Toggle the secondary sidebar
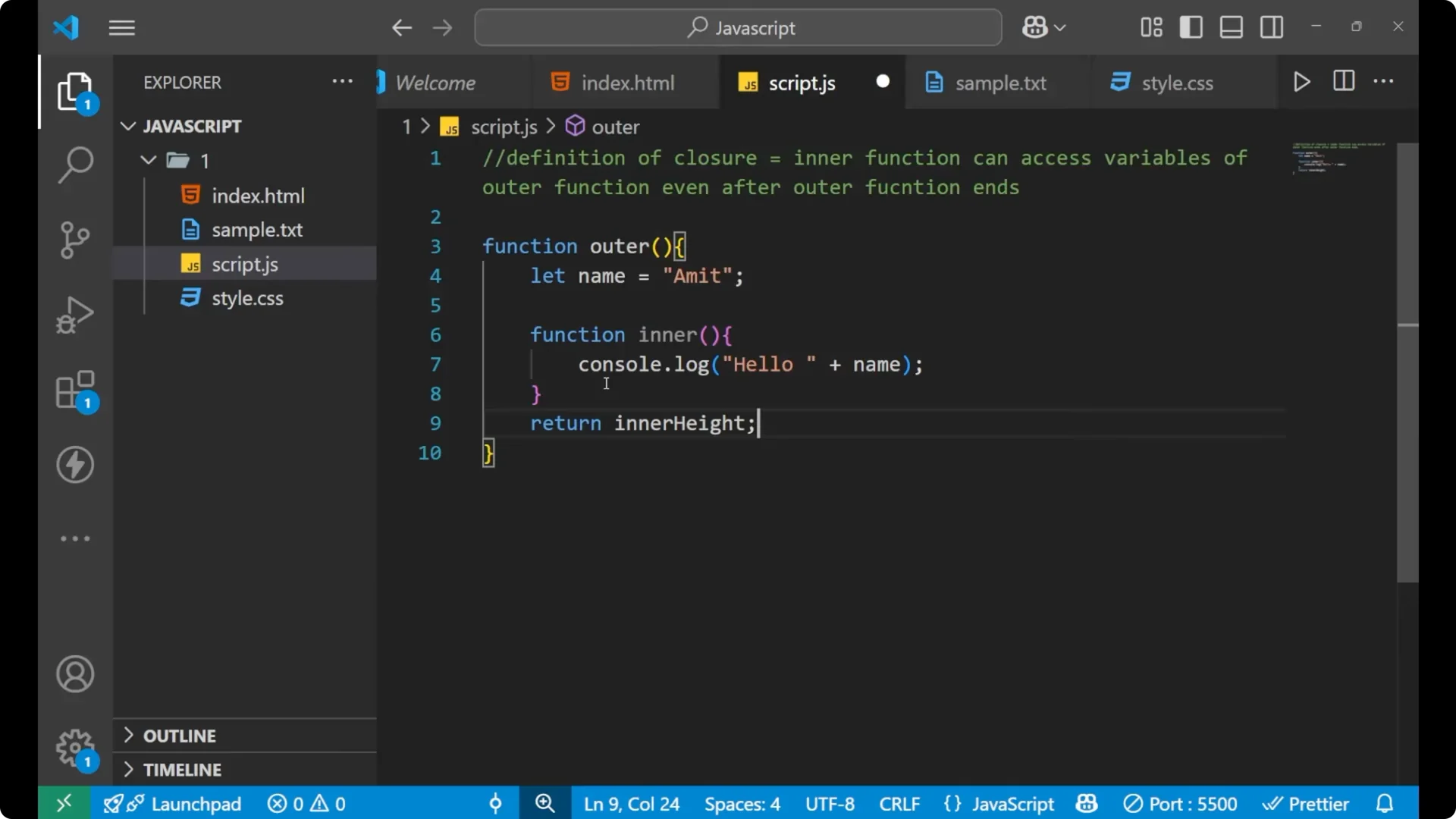Image resolution: width=1456 pixels, height=819 pixels. click(1271, 27)
